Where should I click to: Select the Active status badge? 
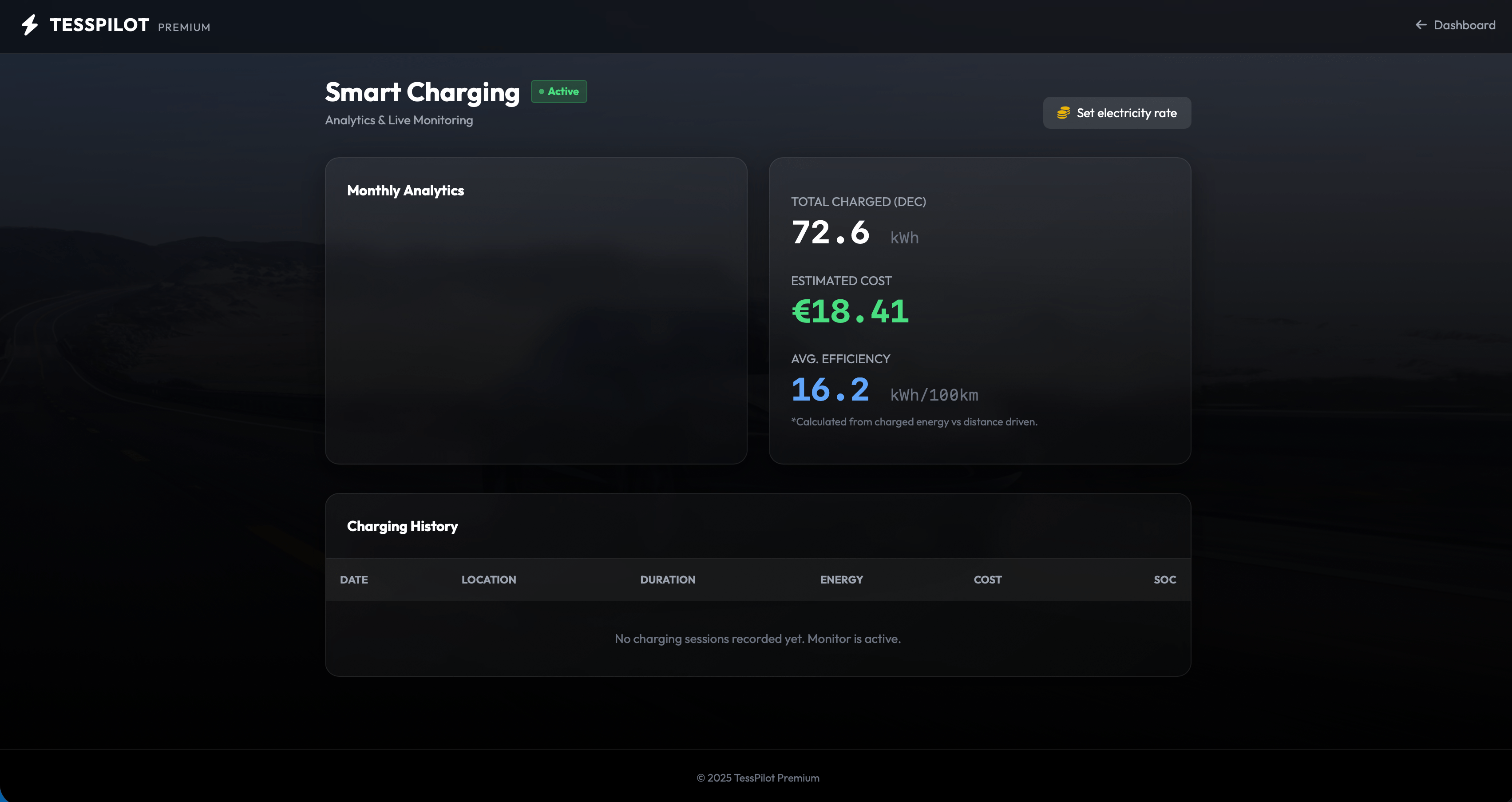point(558,91)
